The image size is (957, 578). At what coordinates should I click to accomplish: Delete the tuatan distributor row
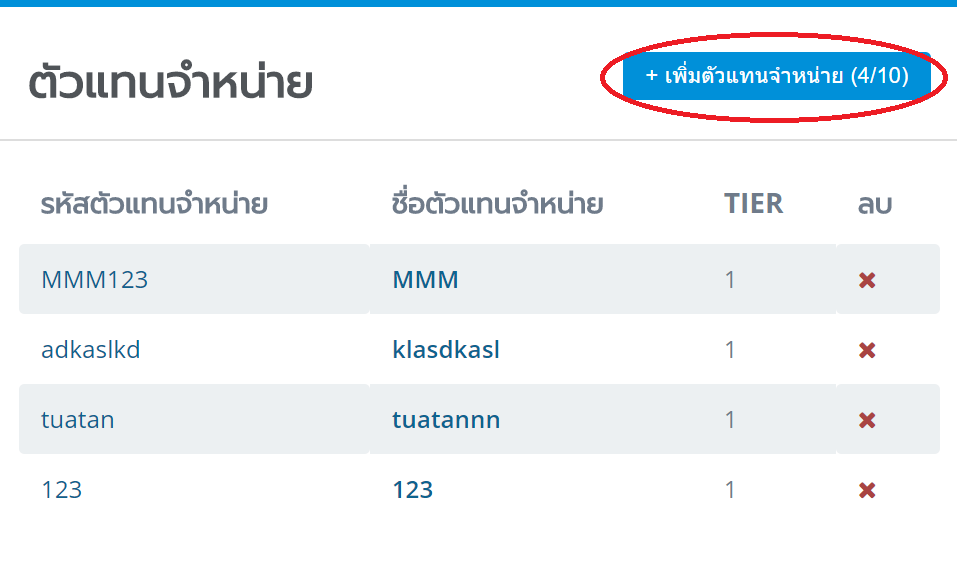click(x=867, y=420)
